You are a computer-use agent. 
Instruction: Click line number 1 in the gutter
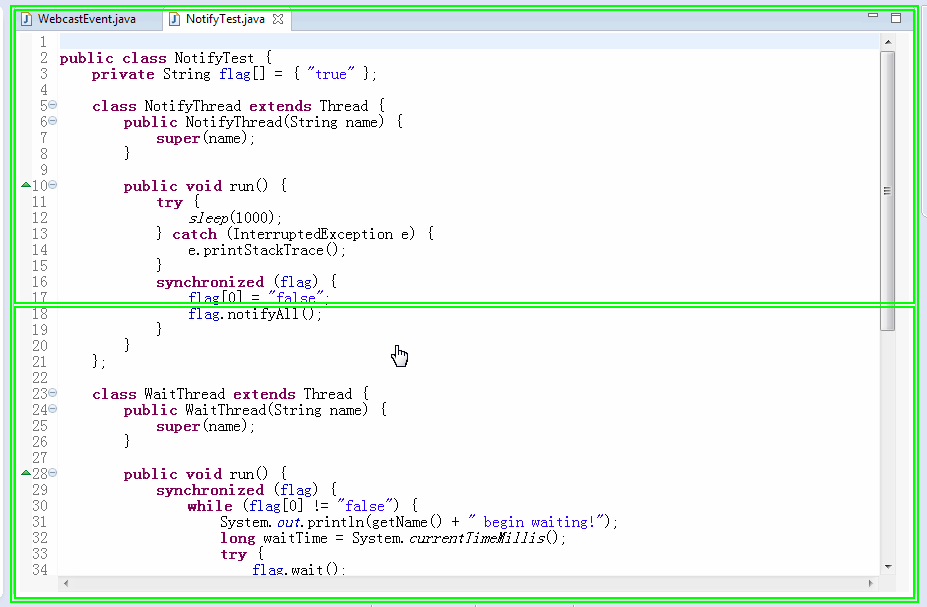tap(43, 42)
